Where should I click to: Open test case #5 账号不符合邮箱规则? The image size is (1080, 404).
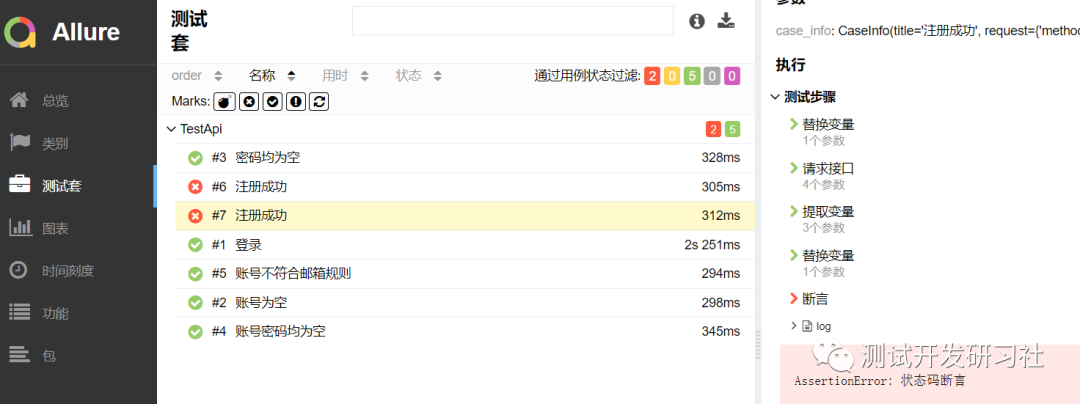pos(465,274)
